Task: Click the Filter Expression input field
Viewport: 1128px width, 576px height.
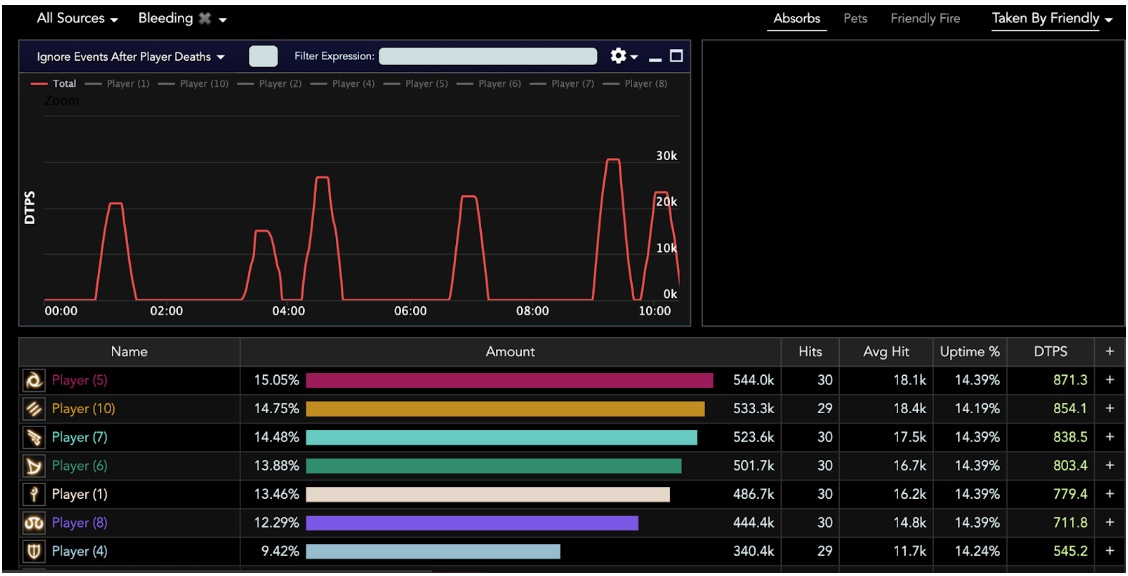Action: (488, 56)
